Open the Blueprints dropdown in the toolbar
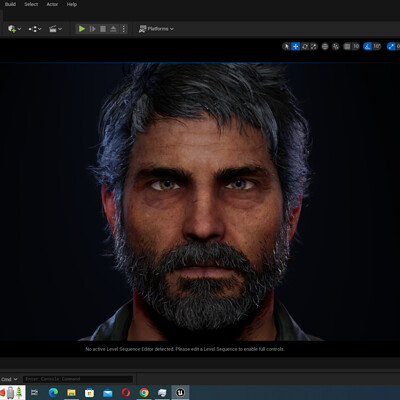400x400 pixels. click(x=35, y=29)
